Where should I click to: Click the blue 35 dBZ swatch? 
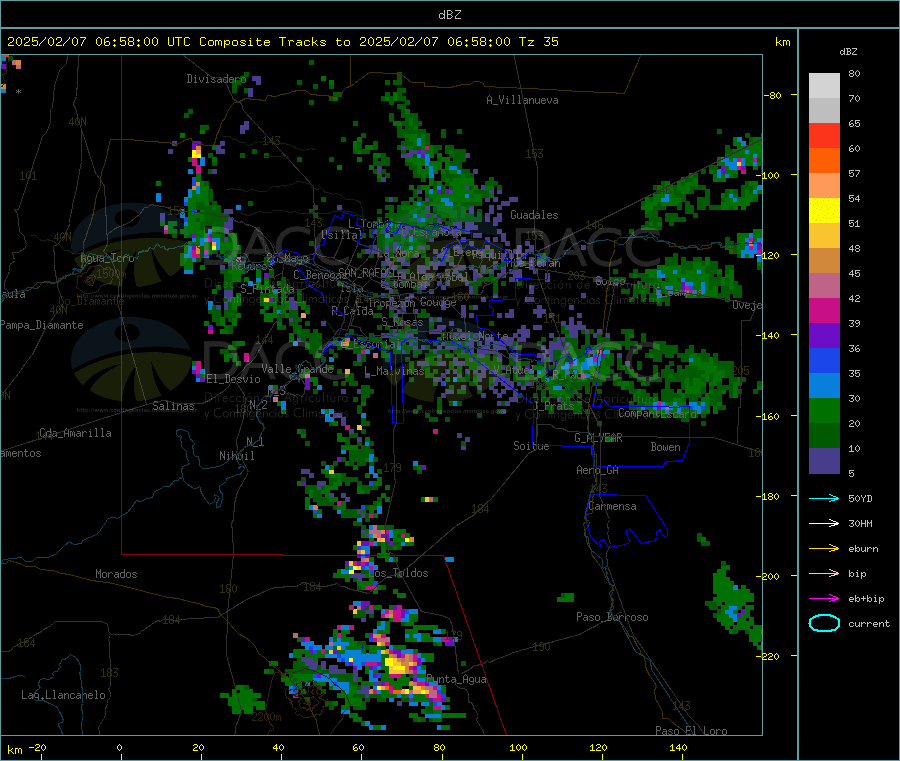(x=824, y=360)
